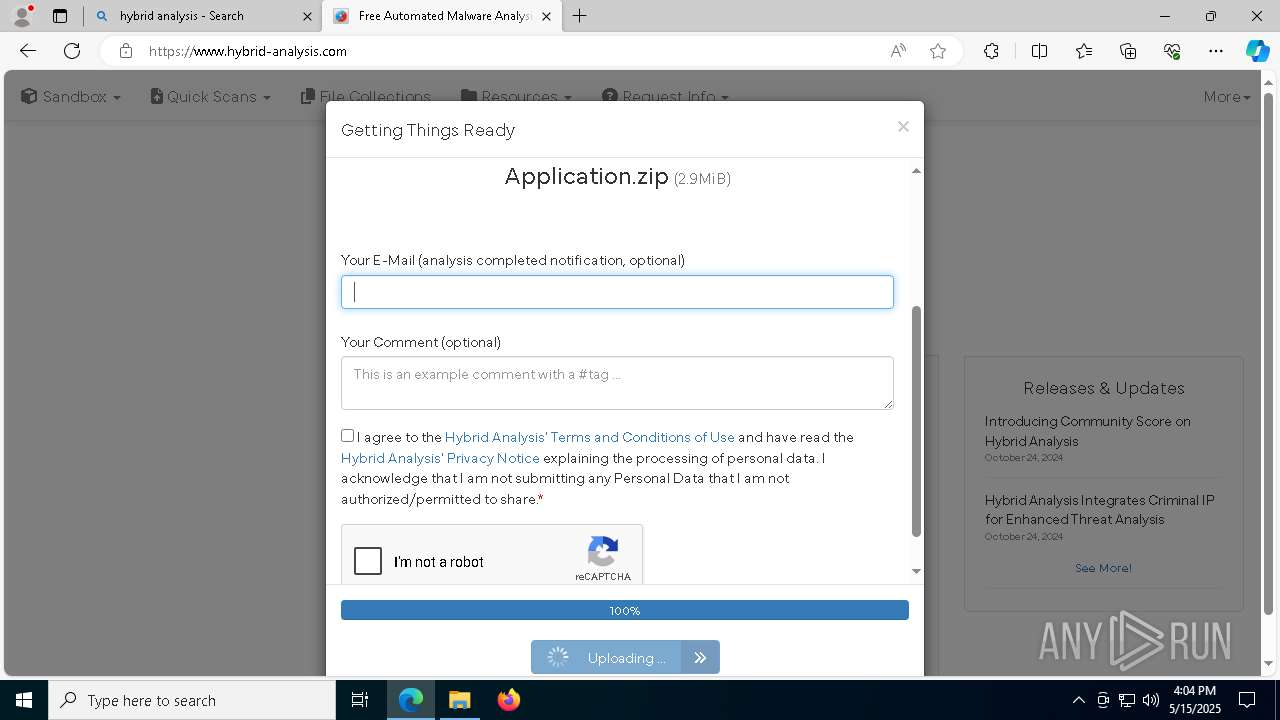
Task: Open Introducing Community Score article
Action: pyautogui.click(x=1087, y=431)
